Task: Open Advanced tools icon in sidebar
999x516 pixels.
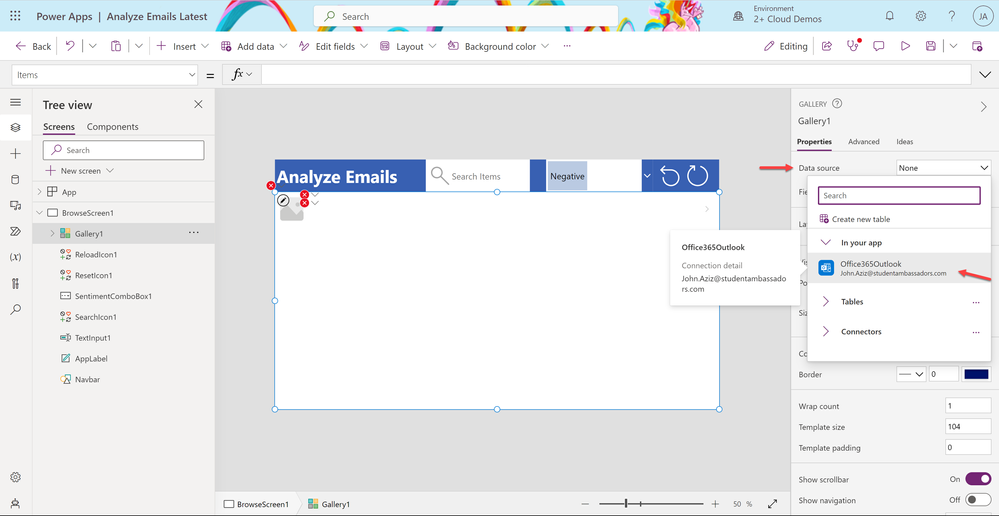Action: (16, 283)
